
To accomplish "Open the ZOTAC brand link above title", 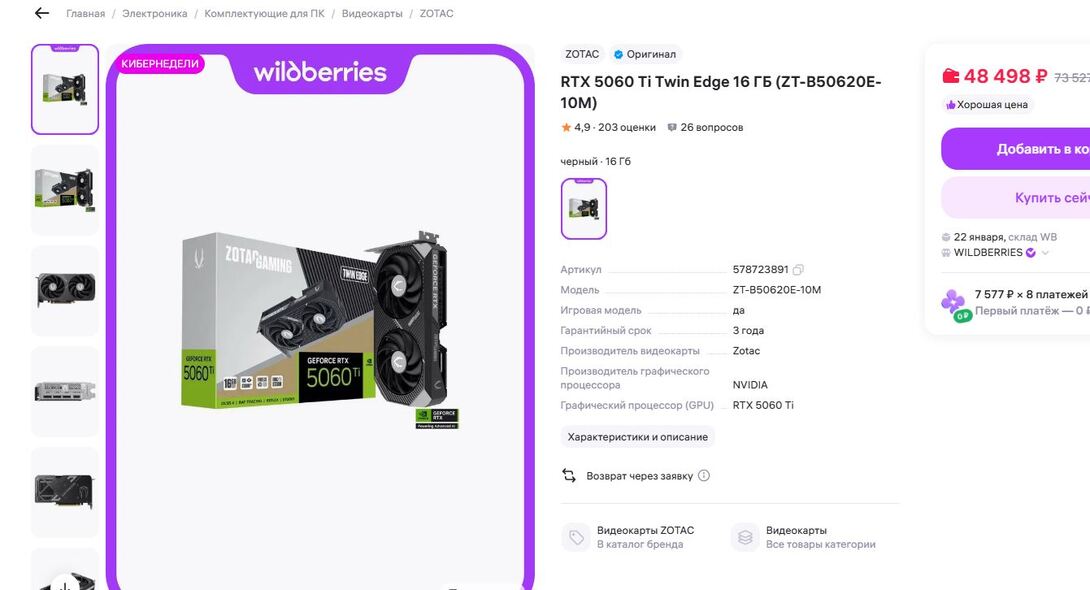I will click(582, 54).
